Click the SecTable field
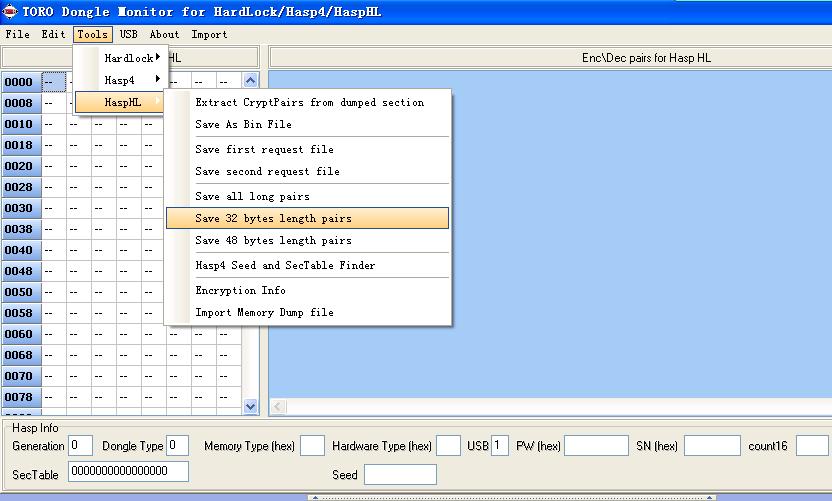 click(x=128, y=471)
